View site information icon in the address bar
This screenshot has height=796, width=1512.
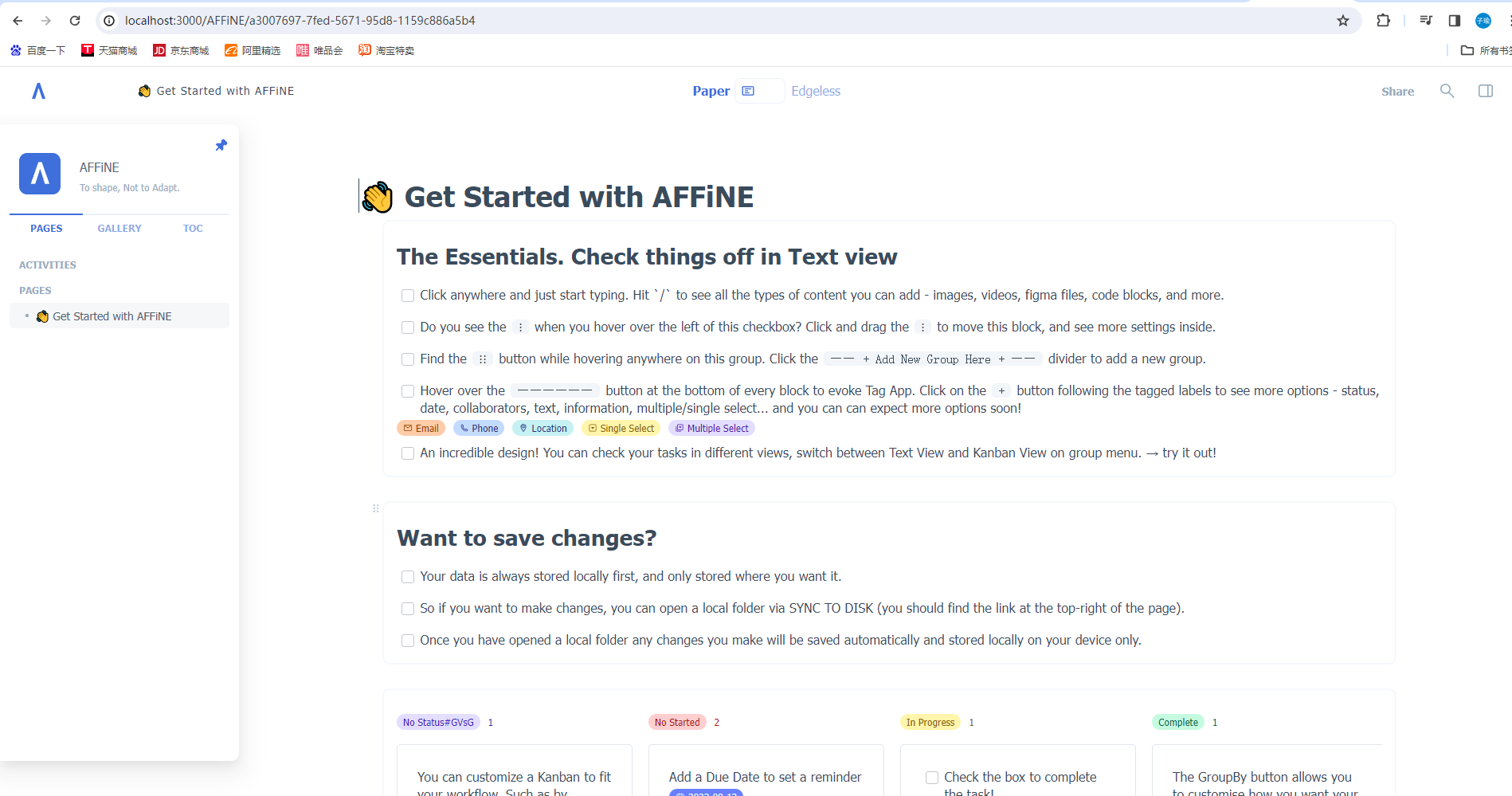coord(110,21)
